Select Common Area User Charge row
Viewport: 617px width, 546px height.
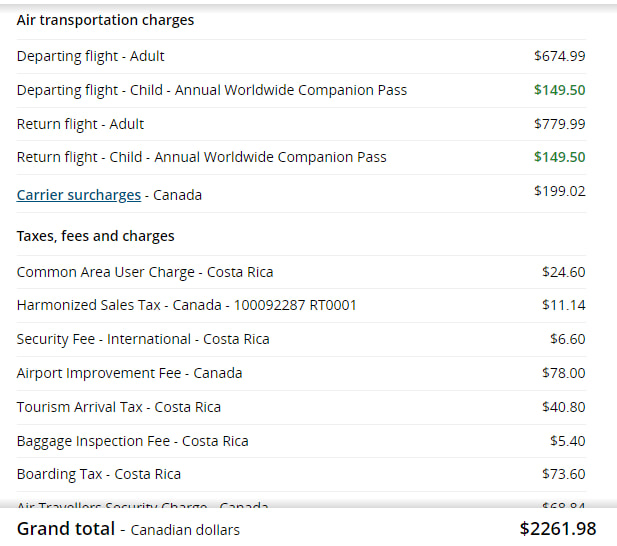[145, 272]
